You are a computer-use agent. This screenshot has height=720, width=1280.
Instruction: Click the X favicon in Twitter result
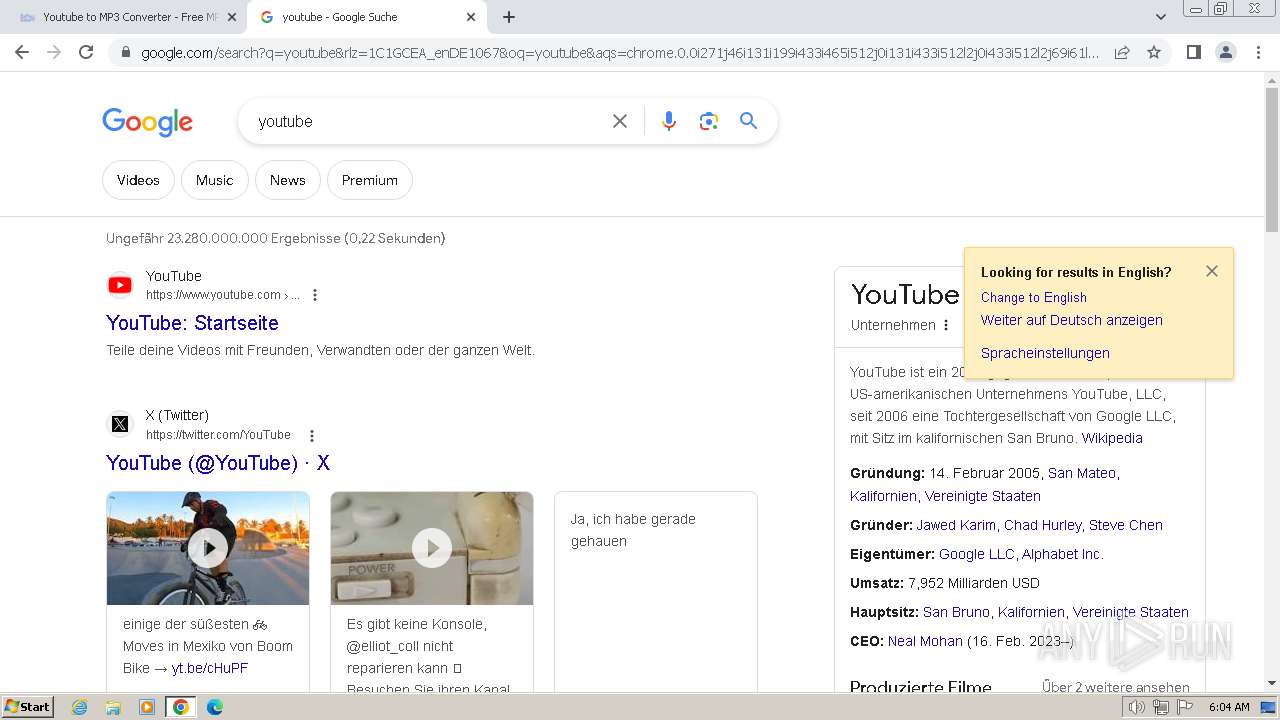click(120, 424)
